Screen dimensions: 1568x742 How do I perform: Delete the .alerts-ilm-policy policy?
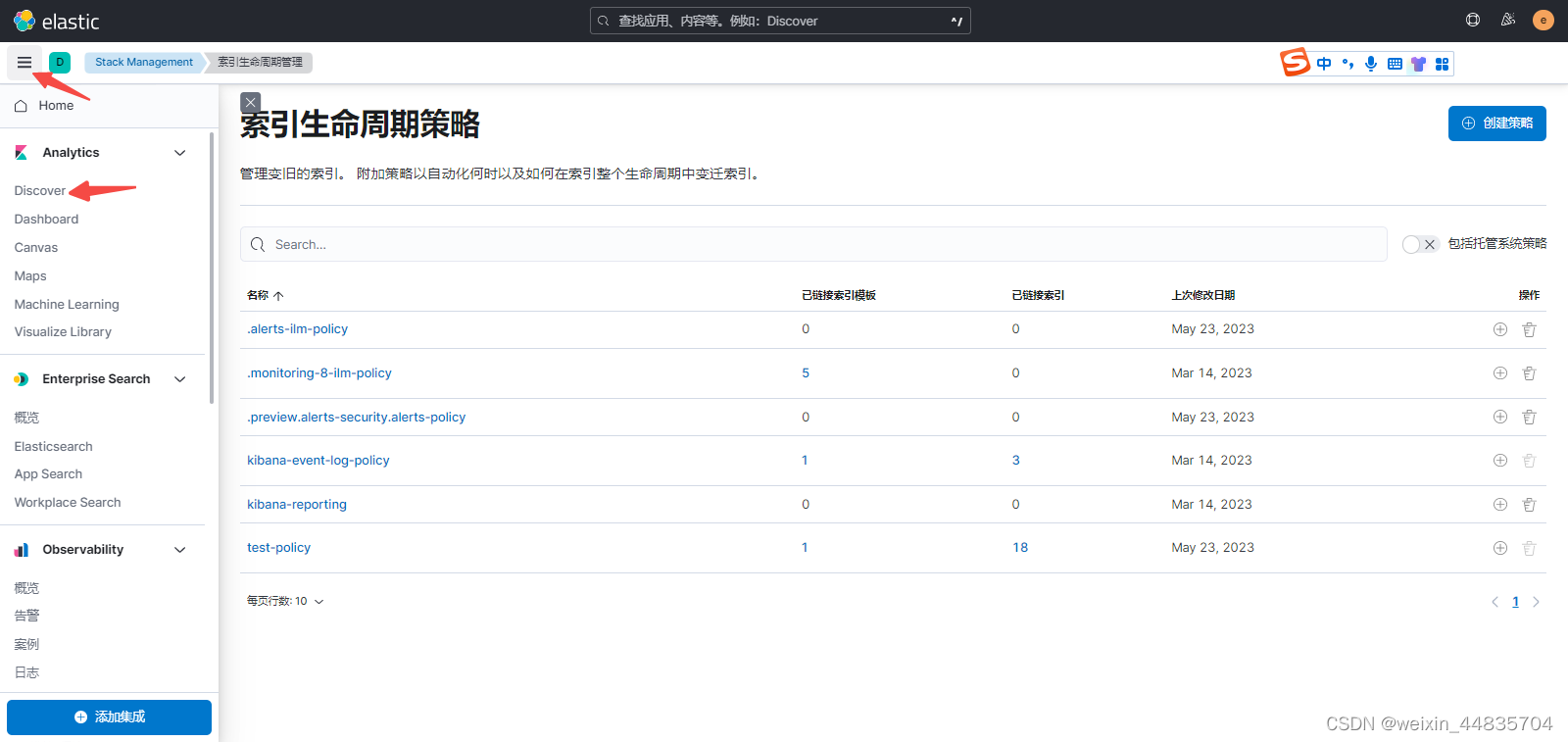point(1529,329)
